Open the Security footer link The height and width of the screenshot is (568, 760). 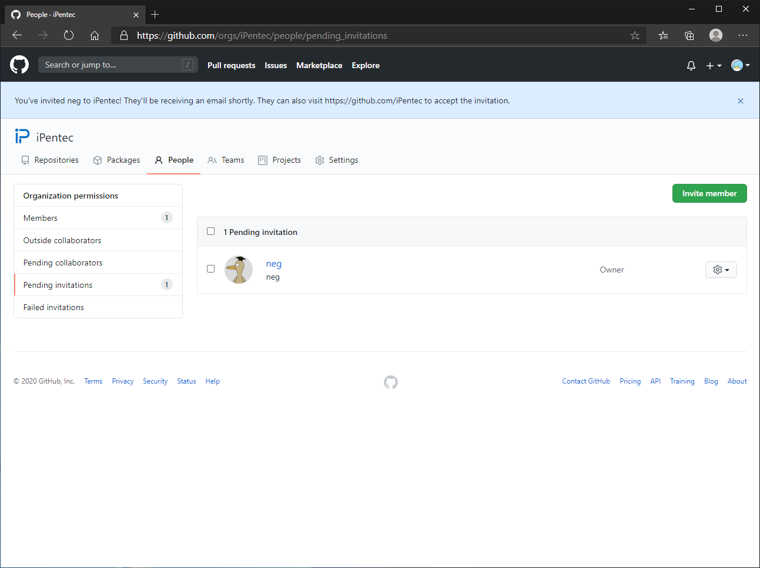(155, 381)
